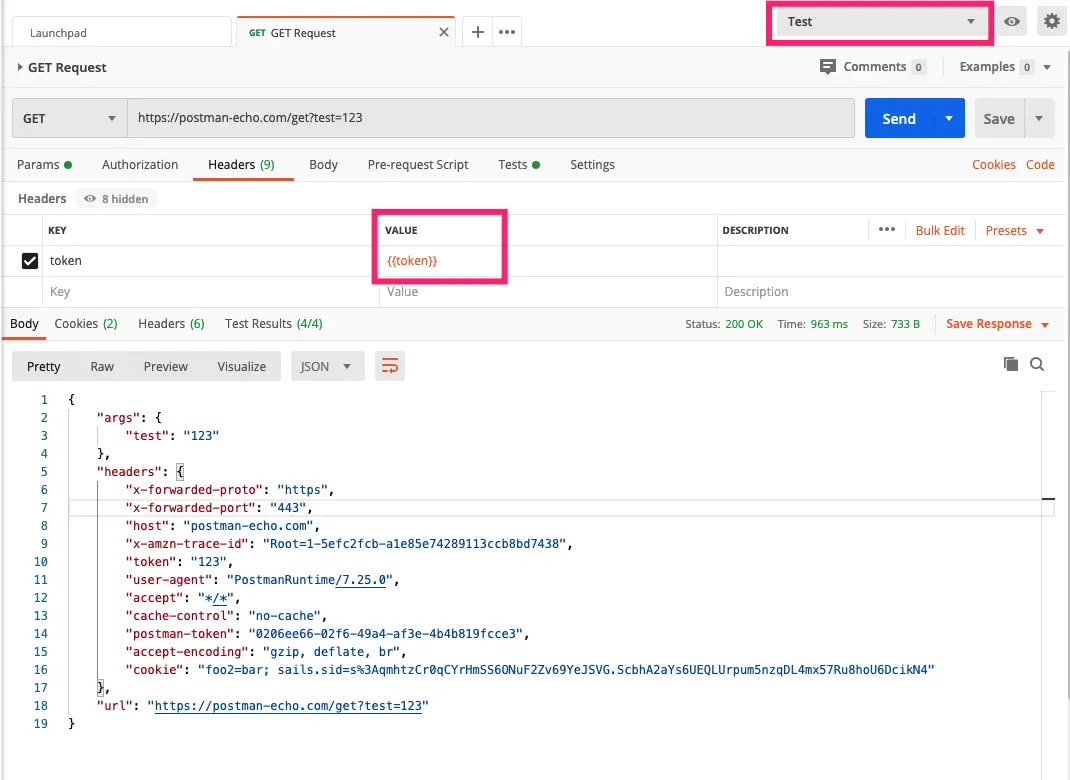Open manage environments gear icon

pos(1052,22)
